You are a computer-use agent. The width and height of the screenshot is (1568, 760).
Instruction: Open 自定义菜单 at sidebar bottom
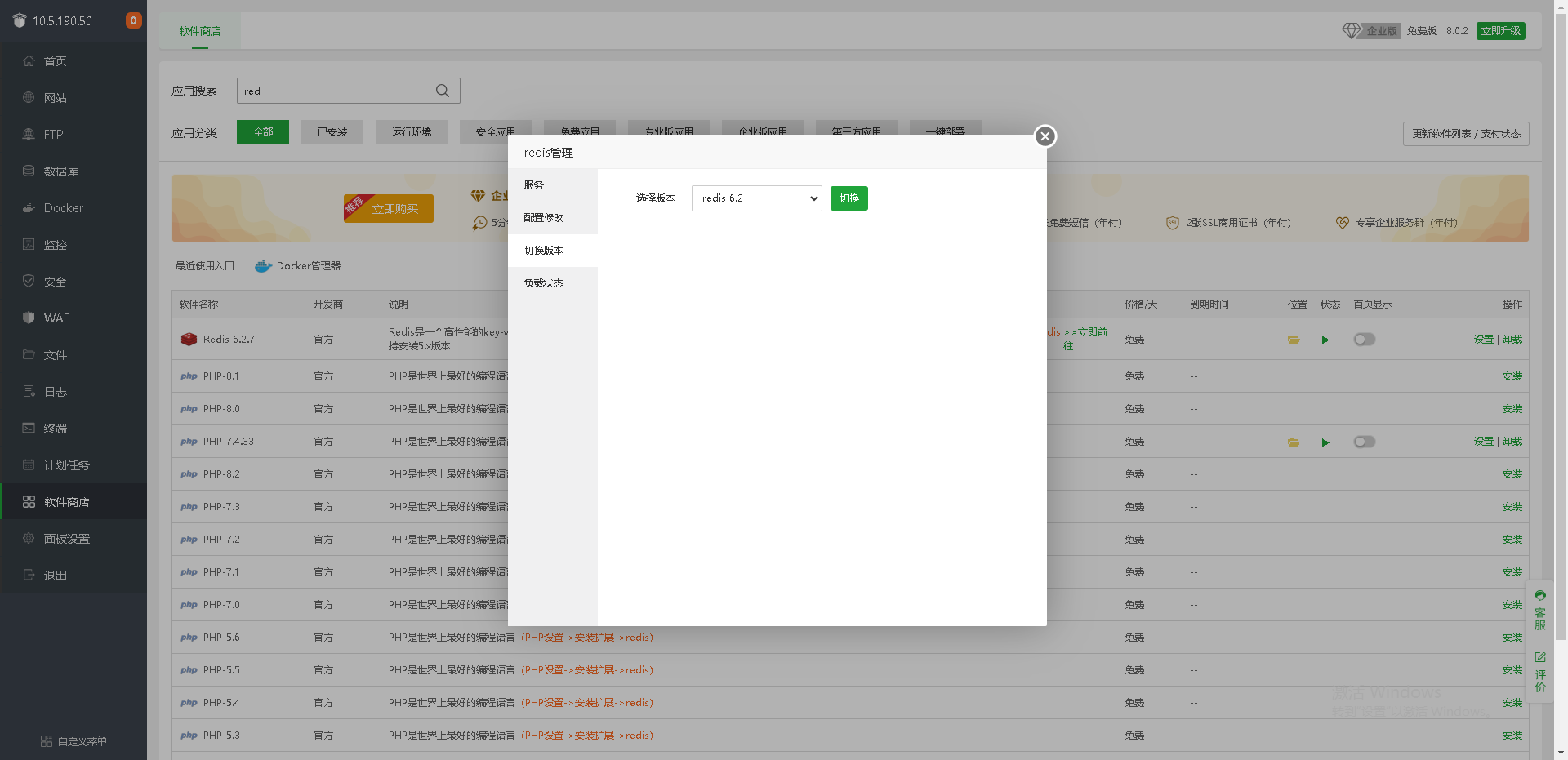point(73,741)
